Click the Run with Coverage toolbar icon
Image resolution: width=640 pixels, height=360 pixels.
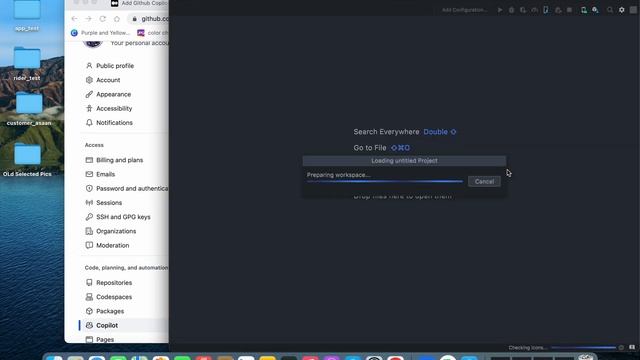click(523, 10)
